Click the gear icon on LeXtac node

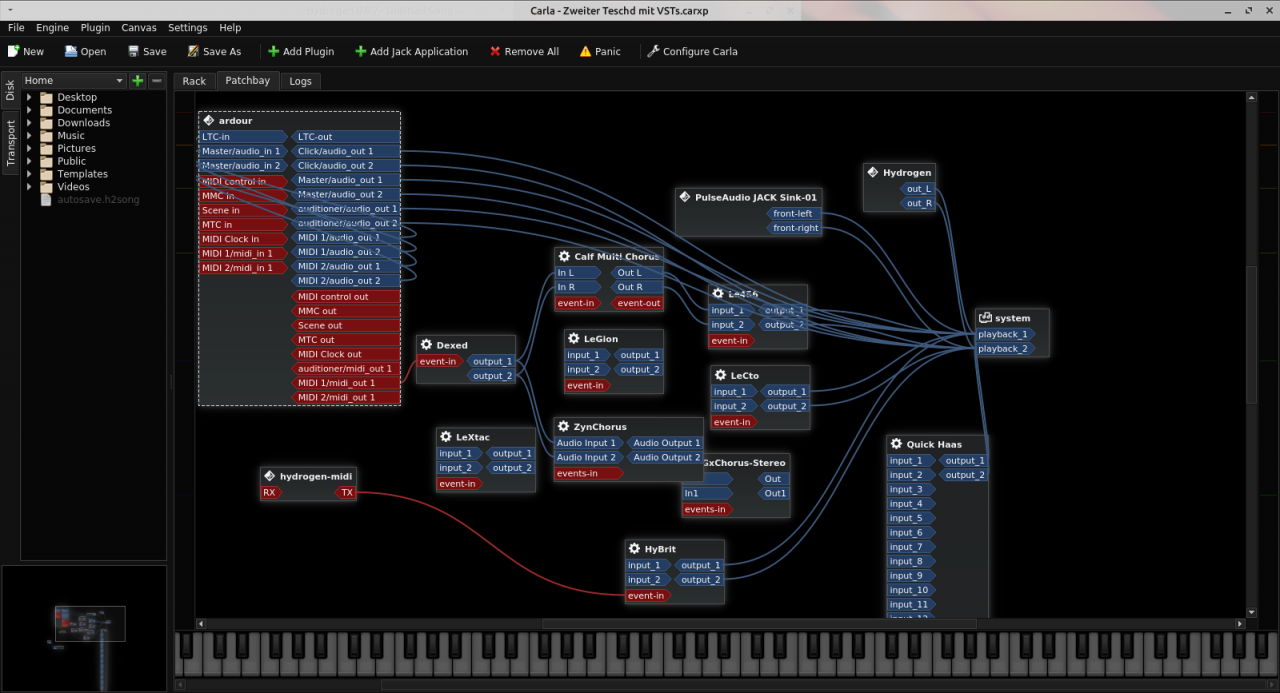[x=445, y=437]
